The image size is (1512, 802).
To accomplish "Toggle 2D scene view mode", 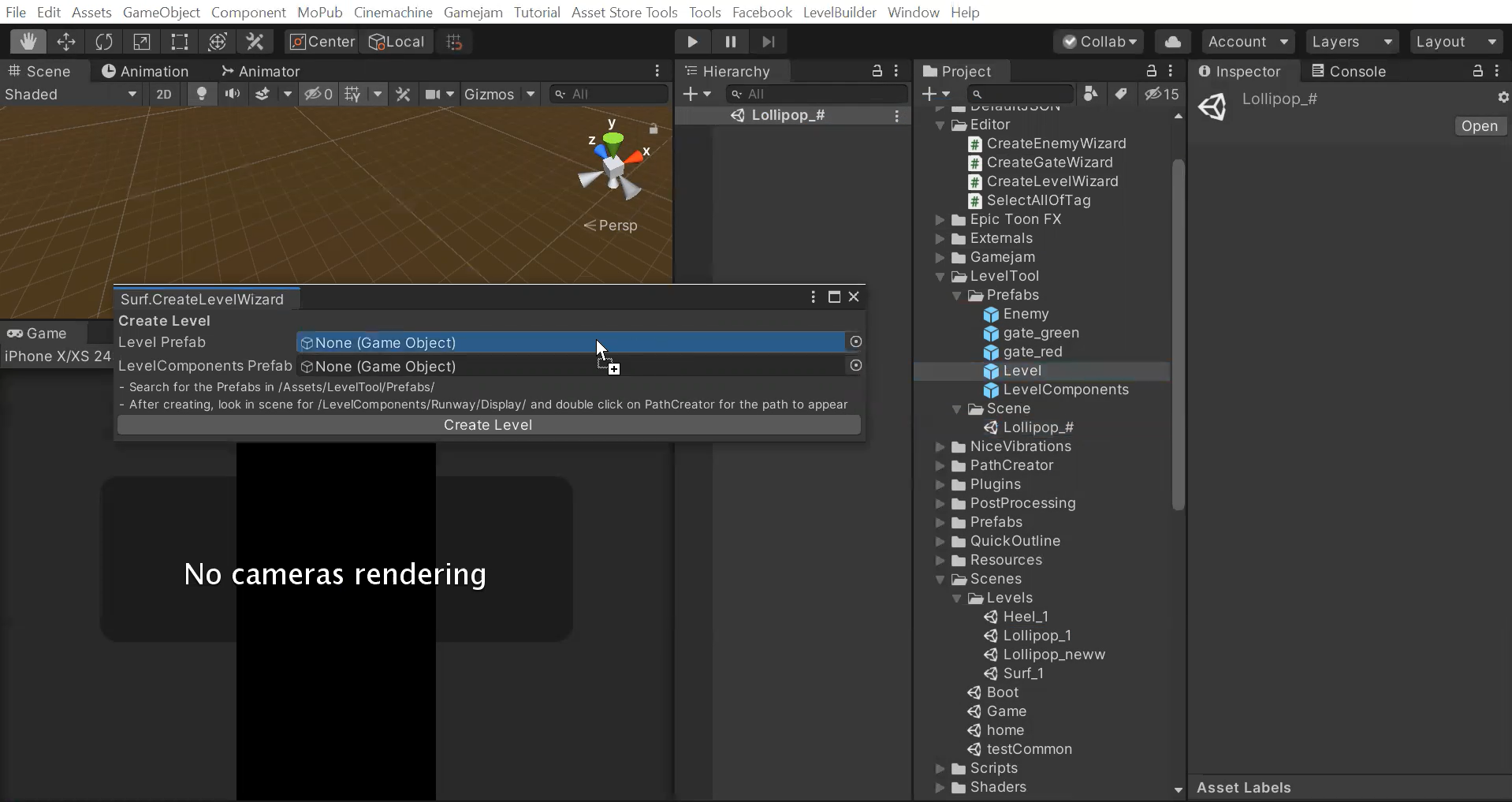I will 164,95.
